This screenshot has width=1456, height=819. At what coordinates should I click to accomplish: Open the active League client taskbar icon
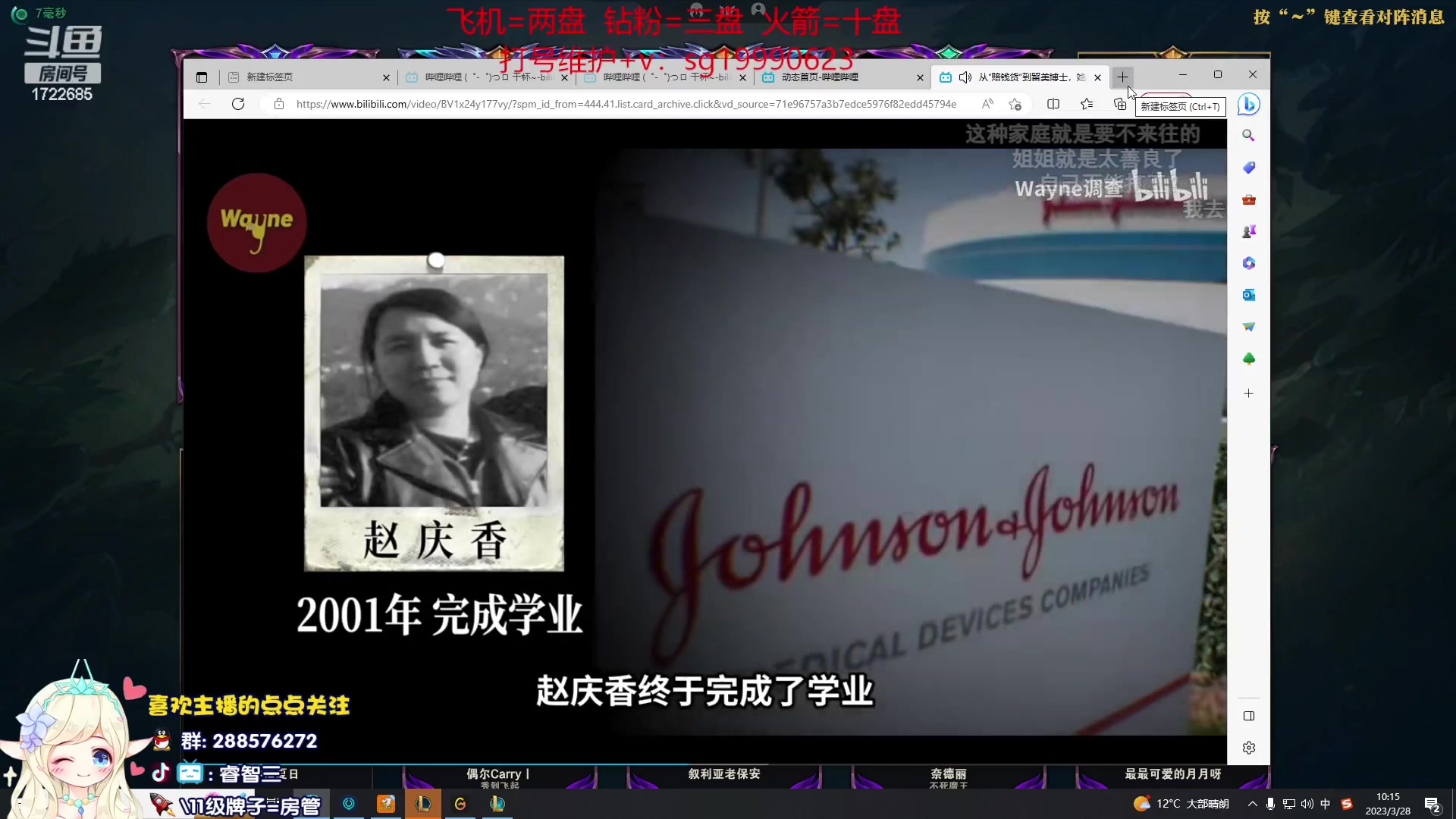[423, 803]
